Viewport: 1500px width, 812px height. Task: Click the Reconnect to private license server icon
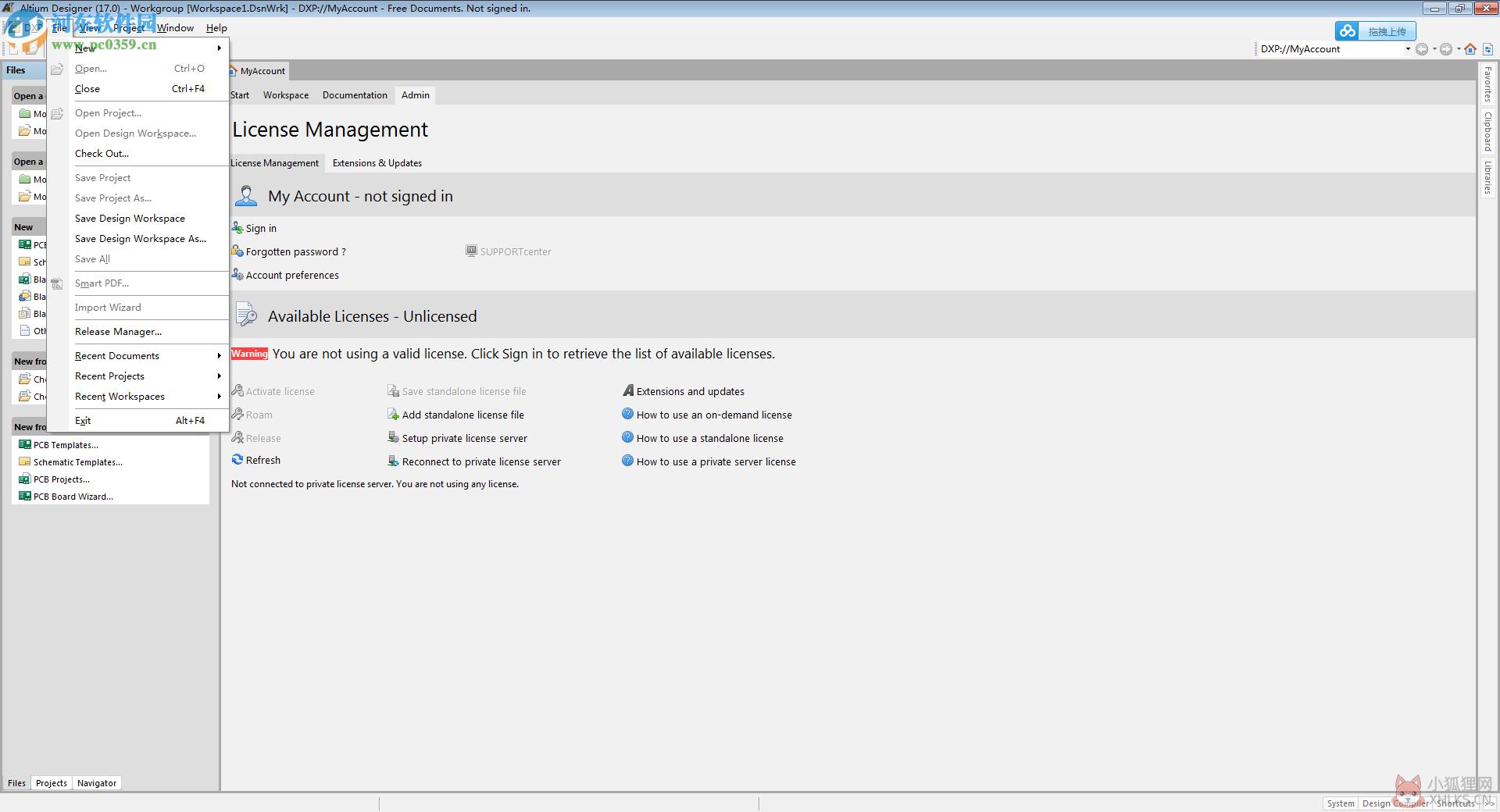point(394,461)
